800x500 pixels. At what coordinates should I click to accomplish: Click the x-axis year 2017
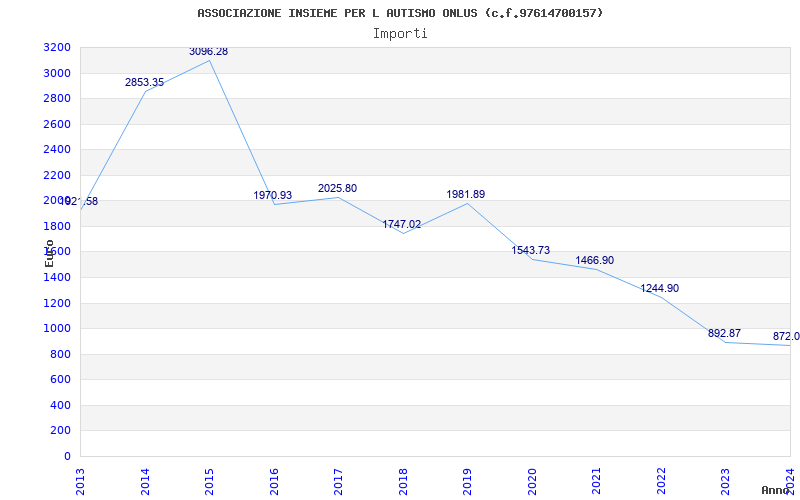click(338, 481)
